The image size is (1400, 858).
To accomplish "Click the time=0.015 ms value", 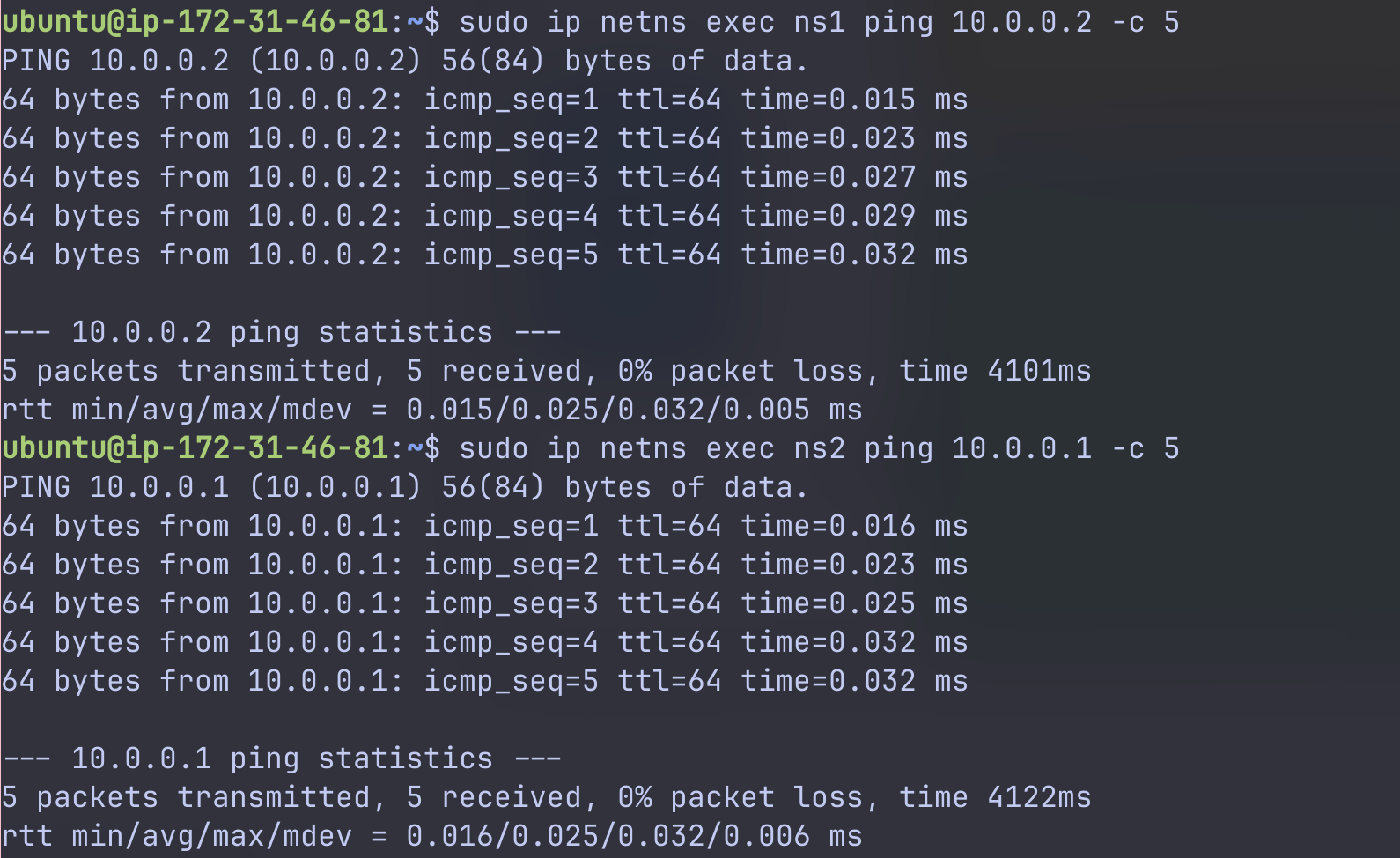I will (853, 100).
